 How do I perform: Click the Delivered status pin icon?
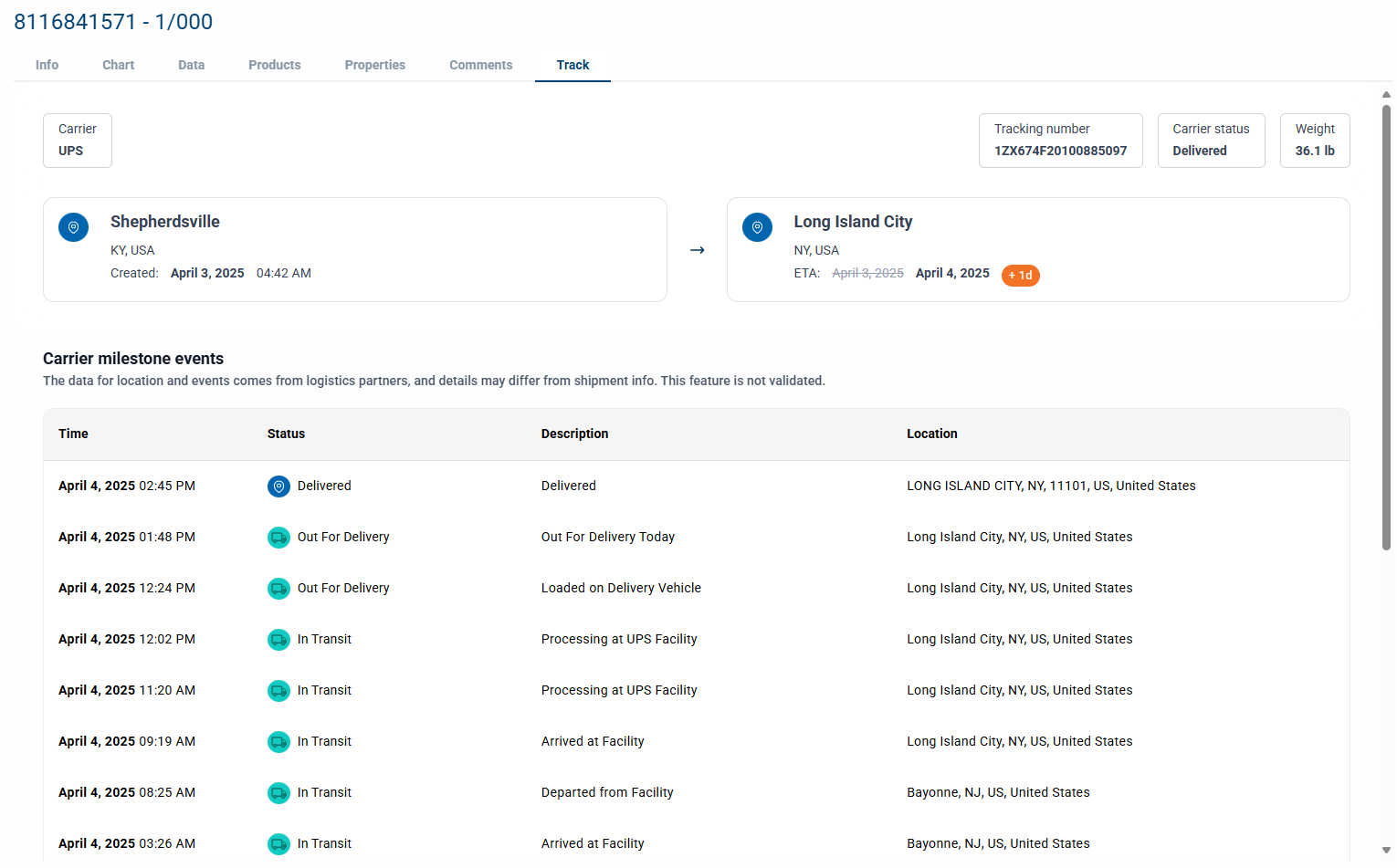[x=278, y=486]
